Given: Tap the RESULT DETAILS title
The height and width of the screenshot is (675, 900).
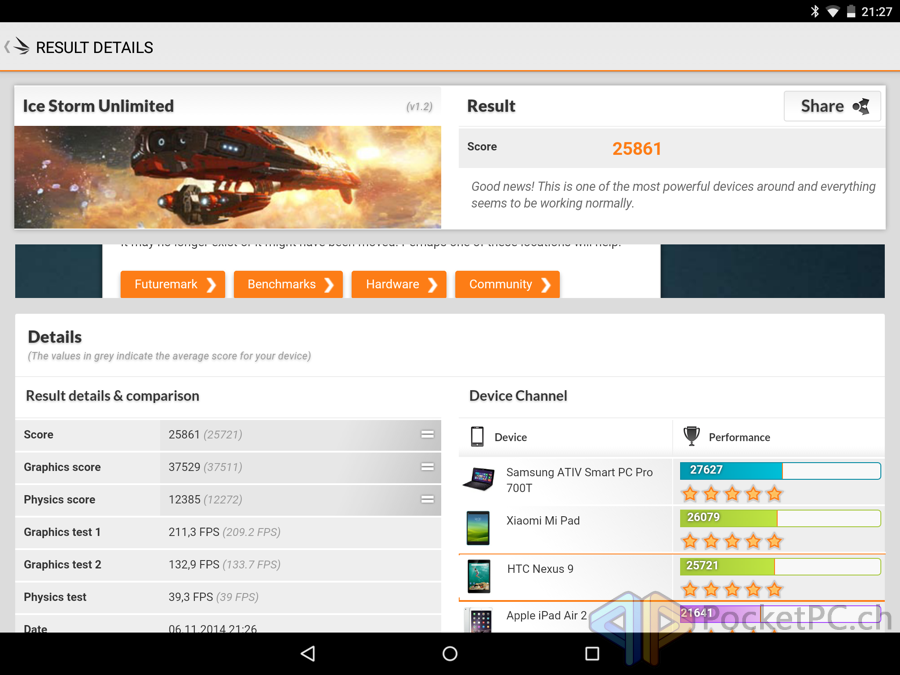Looking at the screenshot, I should tap(95, 48).
